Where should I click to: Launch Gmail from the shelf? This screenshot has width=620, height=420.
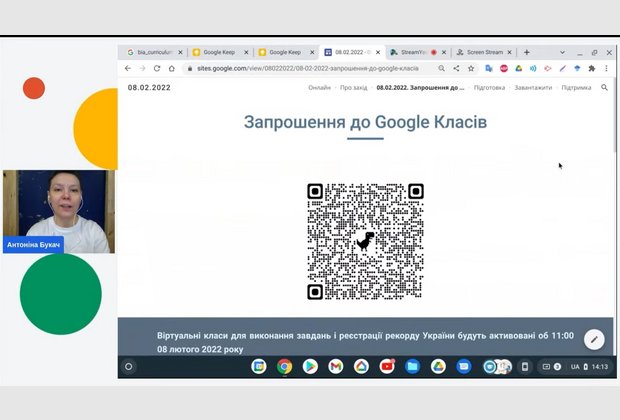[335, 367]
